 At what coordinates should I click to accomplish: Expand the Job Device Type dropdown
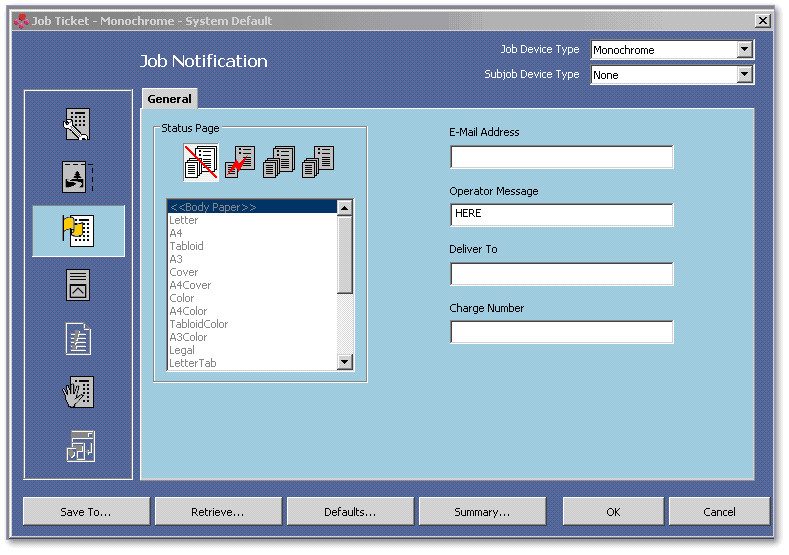pos(743,49)
